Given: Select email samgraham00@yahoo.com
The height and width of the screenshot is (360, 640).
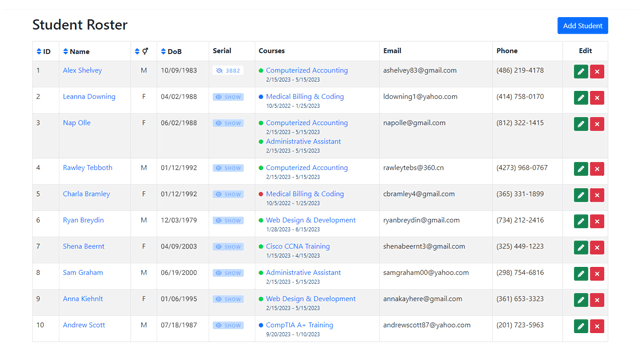Looking at the screenshot, I should coord(426,272).
